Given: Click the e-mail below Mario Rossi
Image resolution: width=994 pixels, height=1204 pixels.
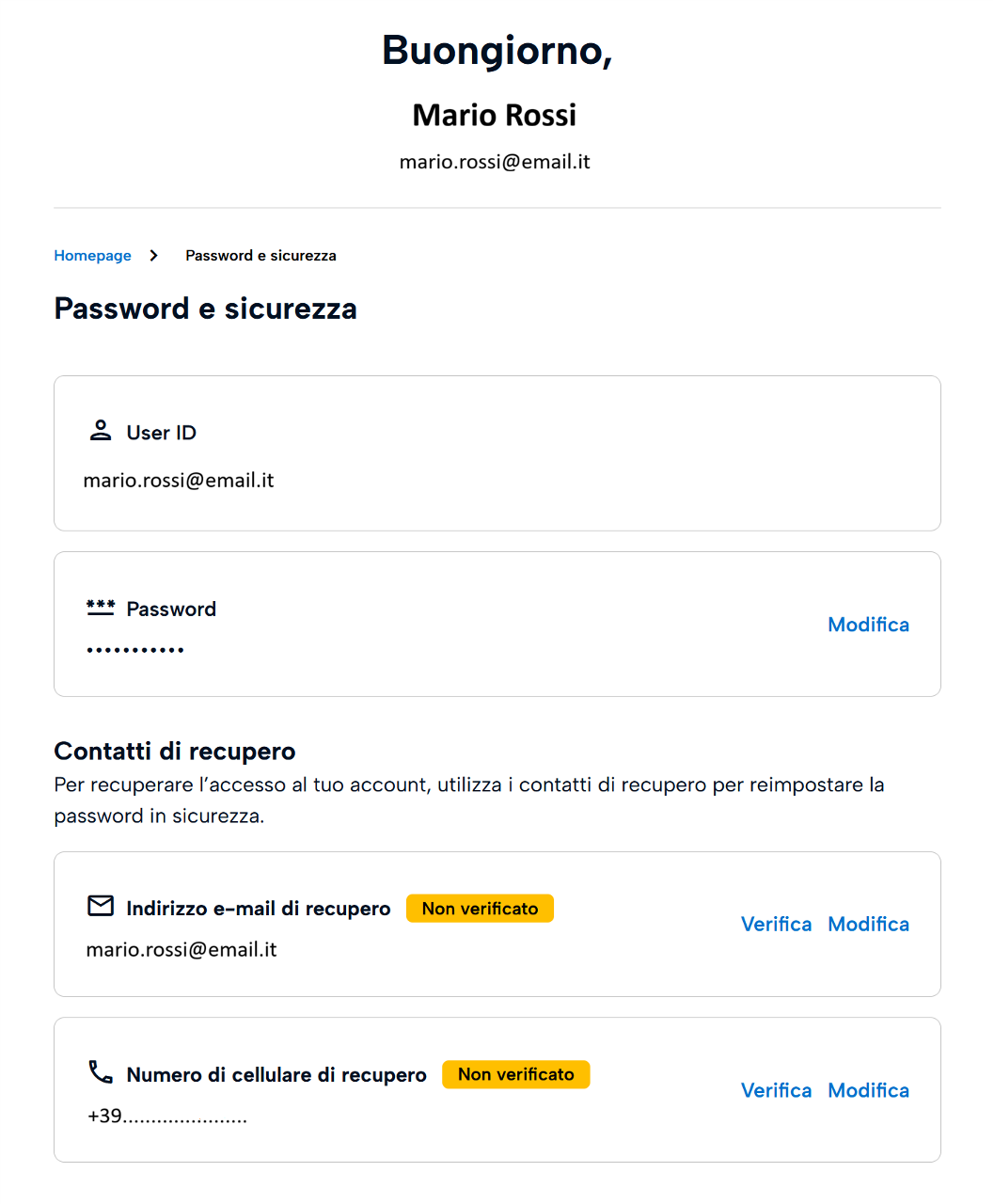Looking at the screenshot, I should coord(495,162).
